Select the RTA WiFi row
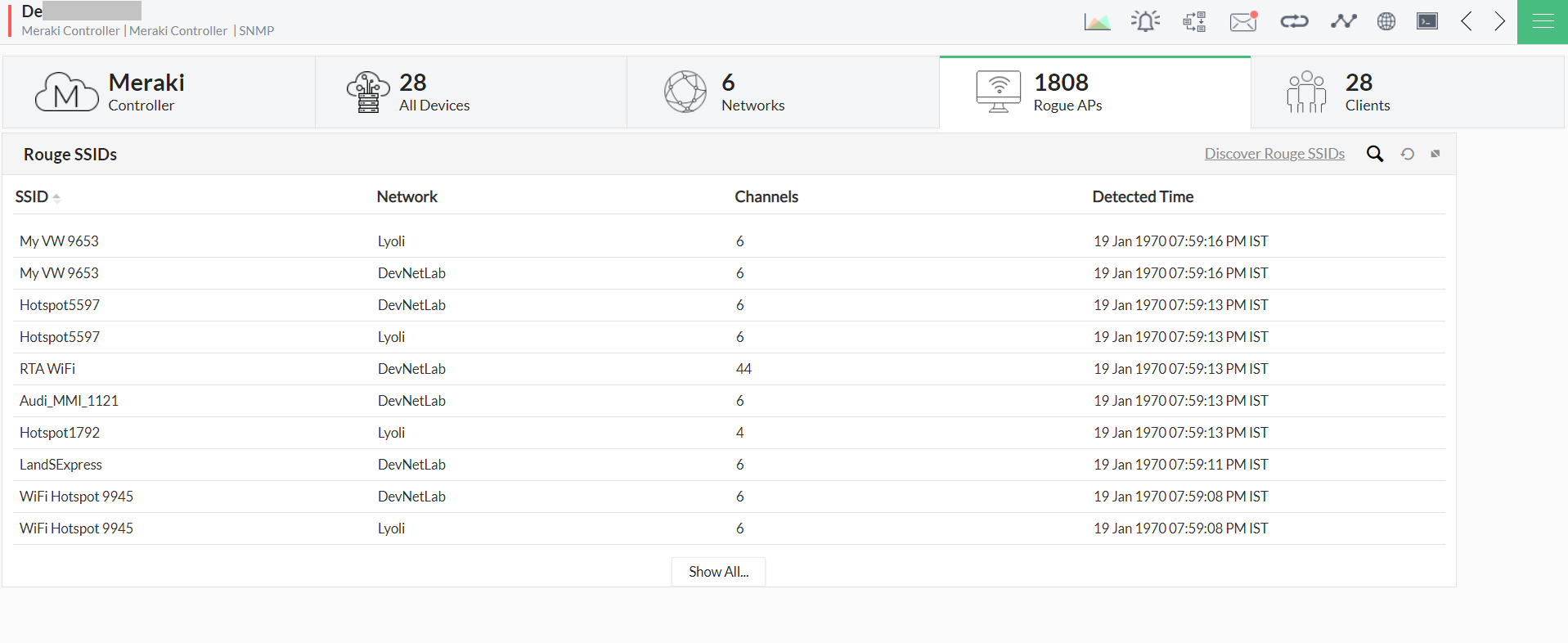Viewport: 1568px width, 643px height. click(47, 369)
